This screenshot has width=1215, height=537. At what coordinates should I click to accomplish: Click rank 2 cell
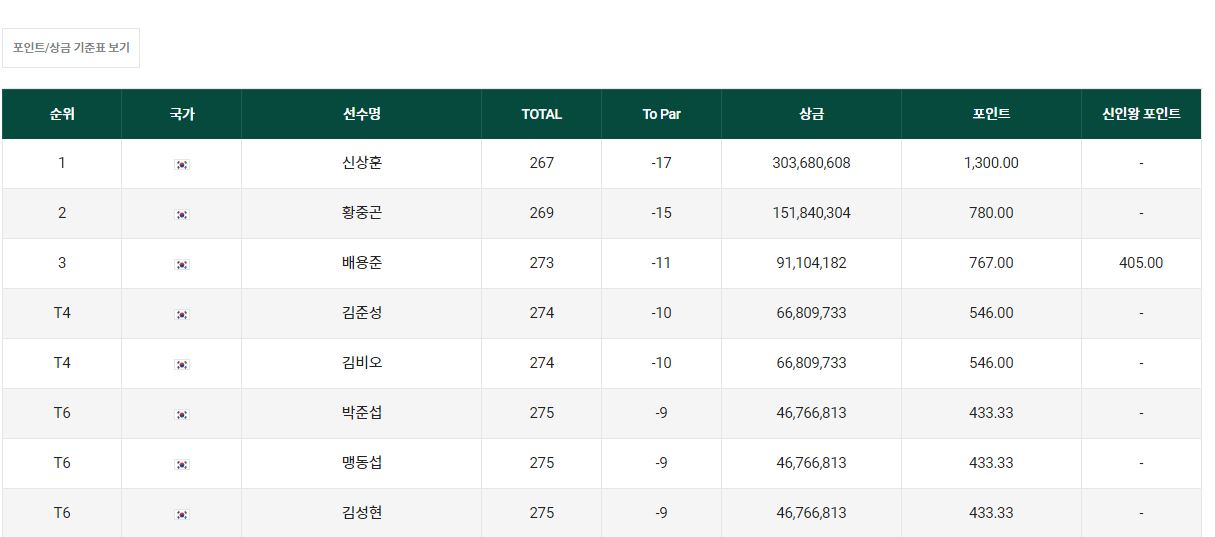click(x=62, y=213)
